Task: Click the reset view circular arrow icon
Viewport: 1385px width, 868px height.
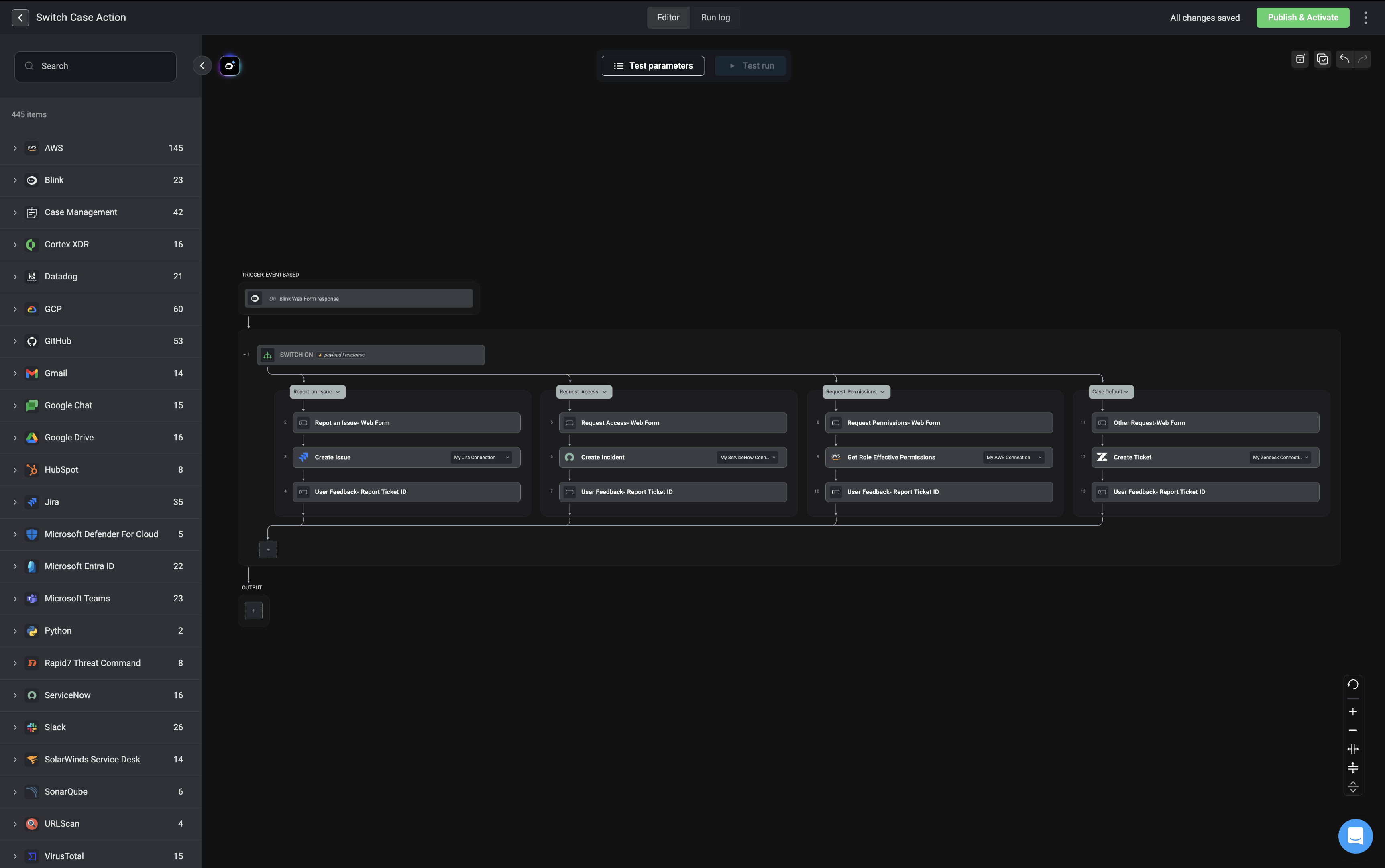Action: [x=1353, y=684]
